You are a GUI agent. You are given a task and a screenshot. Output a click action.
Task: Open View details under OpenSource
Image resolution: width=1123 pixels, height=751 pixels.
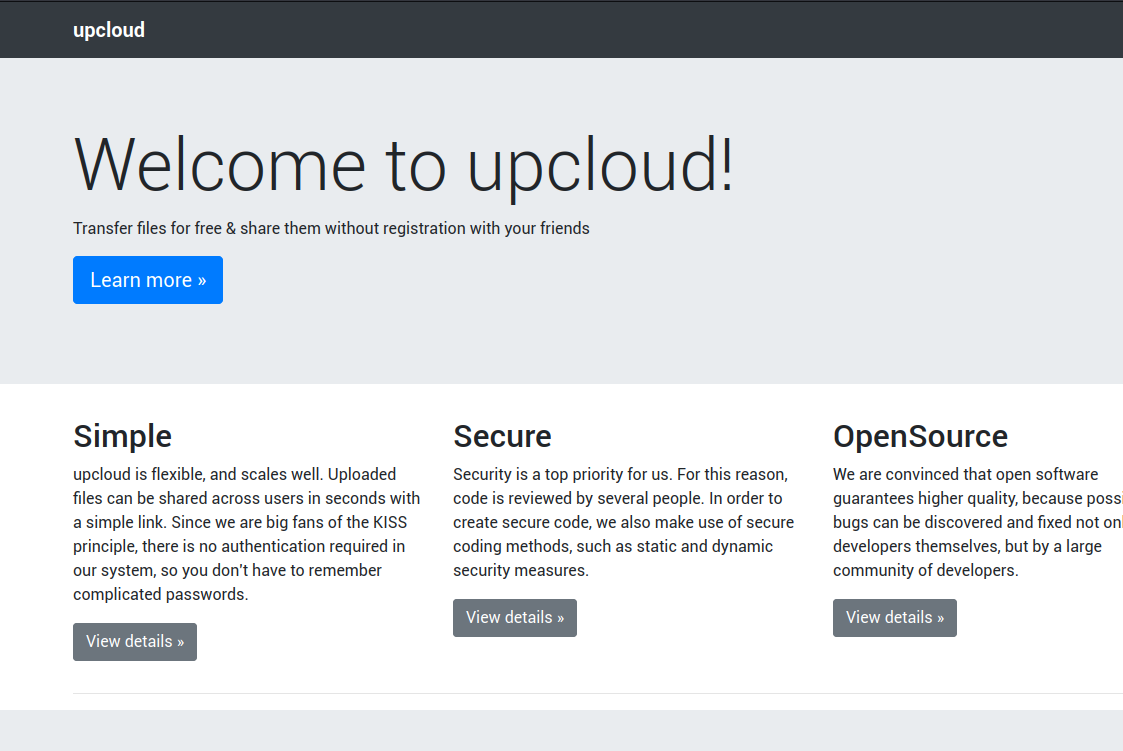tap(895, 618)
